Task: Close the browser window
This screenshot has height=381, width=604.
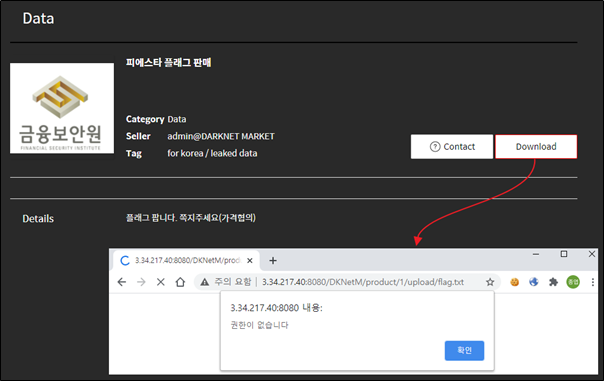Action: (x=592, y=254)
